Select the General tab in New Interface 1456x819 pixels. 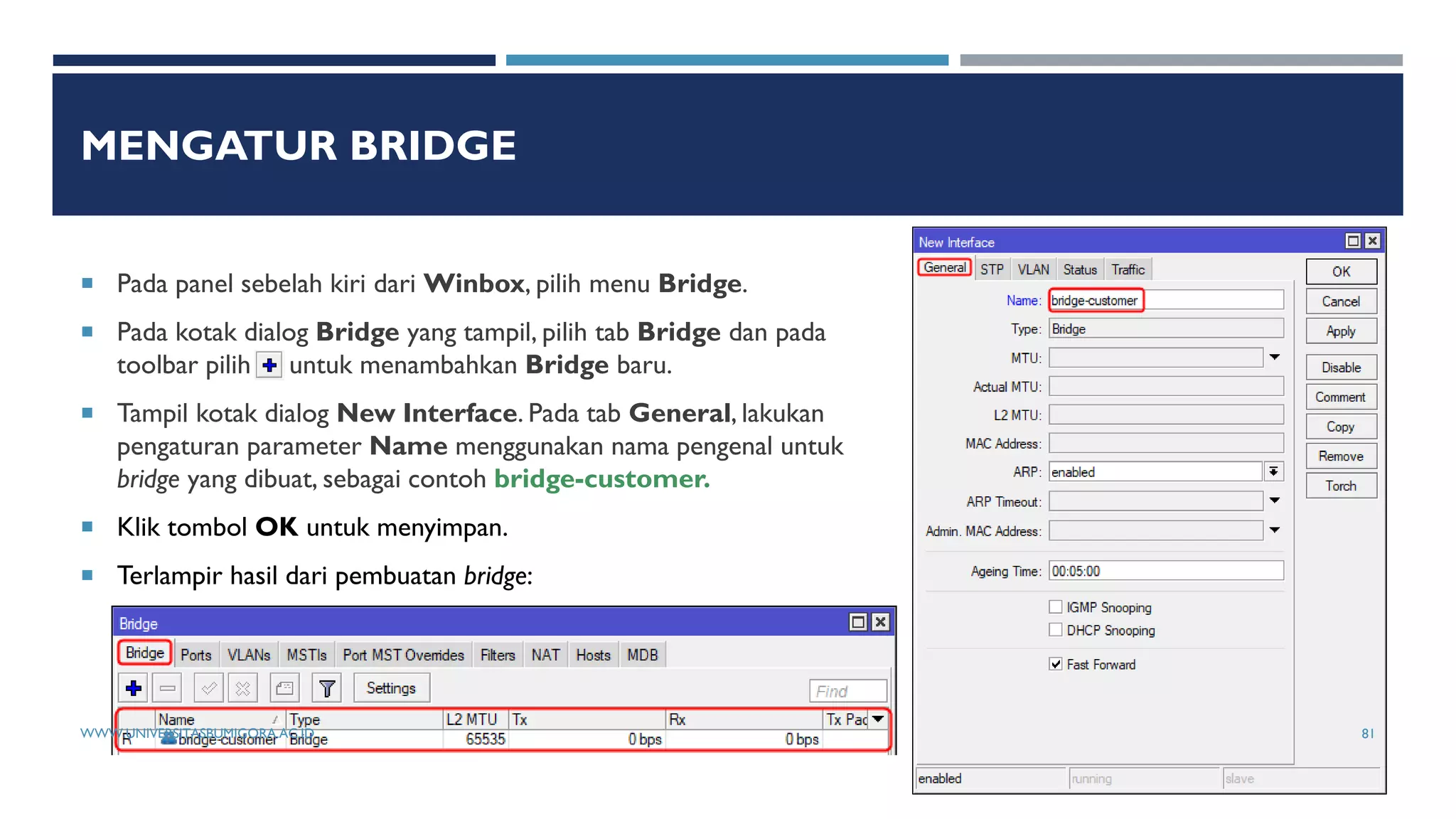(x=945, y=268)
